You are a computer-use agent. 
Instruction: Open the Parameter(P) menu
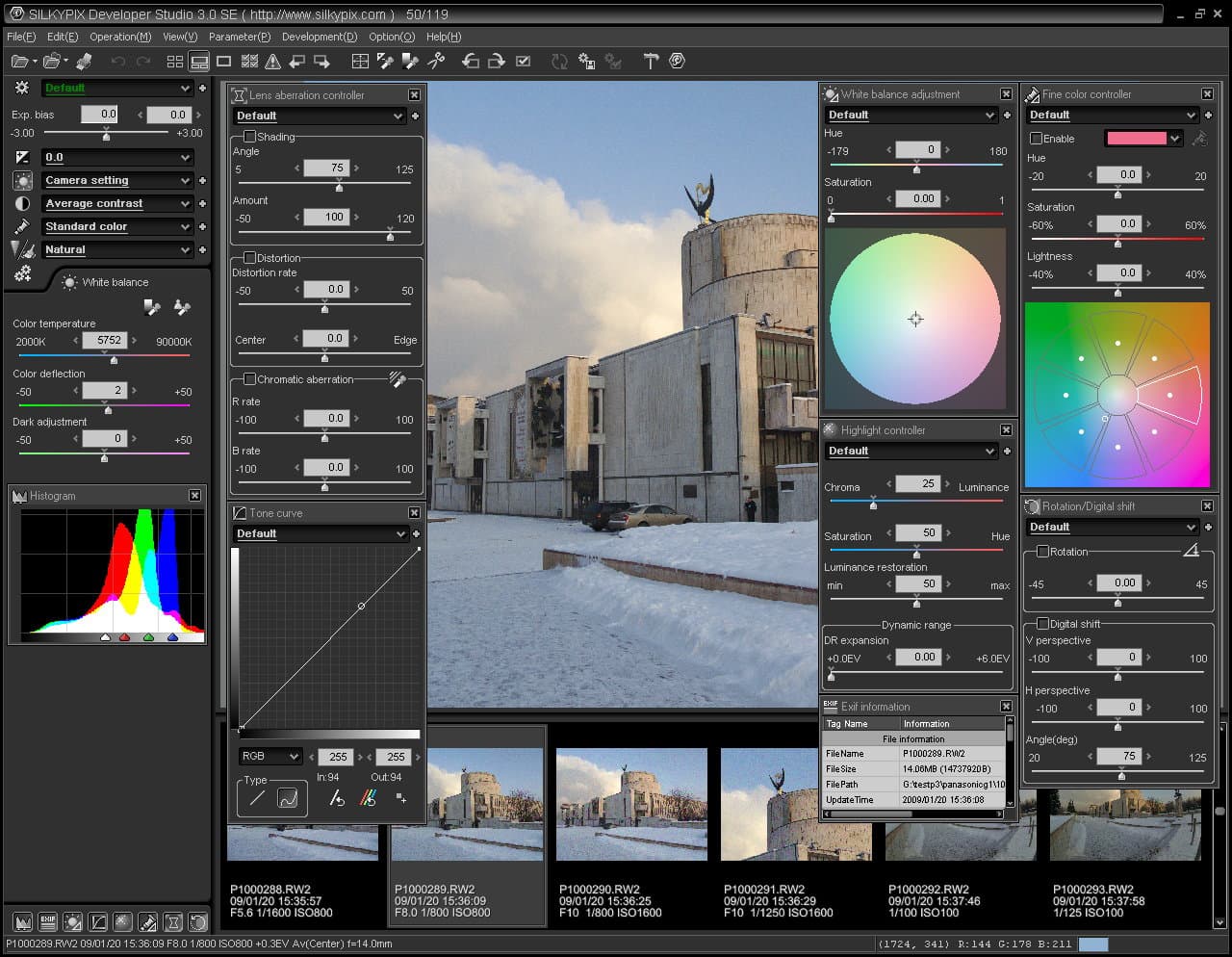239,37
